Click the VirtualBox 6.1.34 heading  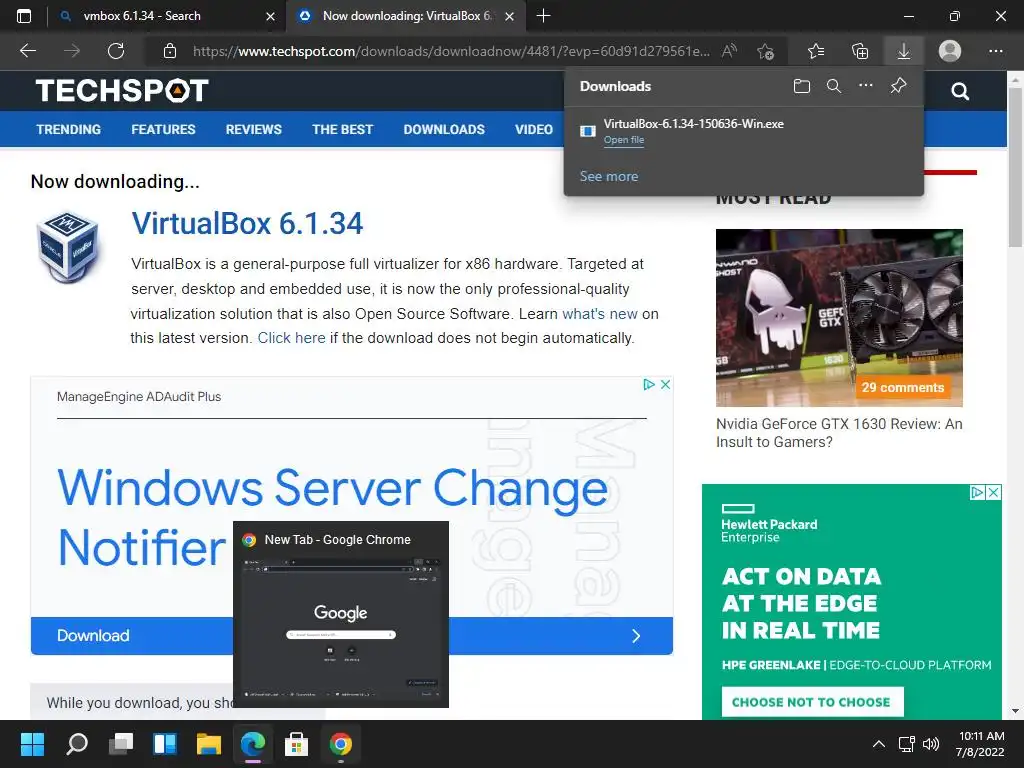[x=247, y=223]
